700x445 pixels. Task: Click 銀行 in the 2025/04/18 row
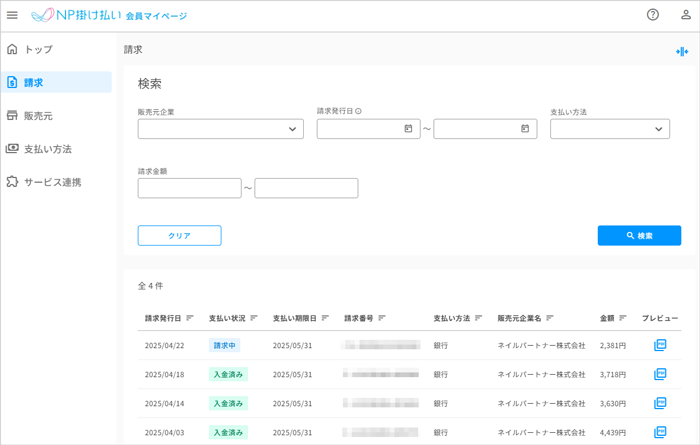[x=441, y=374]
